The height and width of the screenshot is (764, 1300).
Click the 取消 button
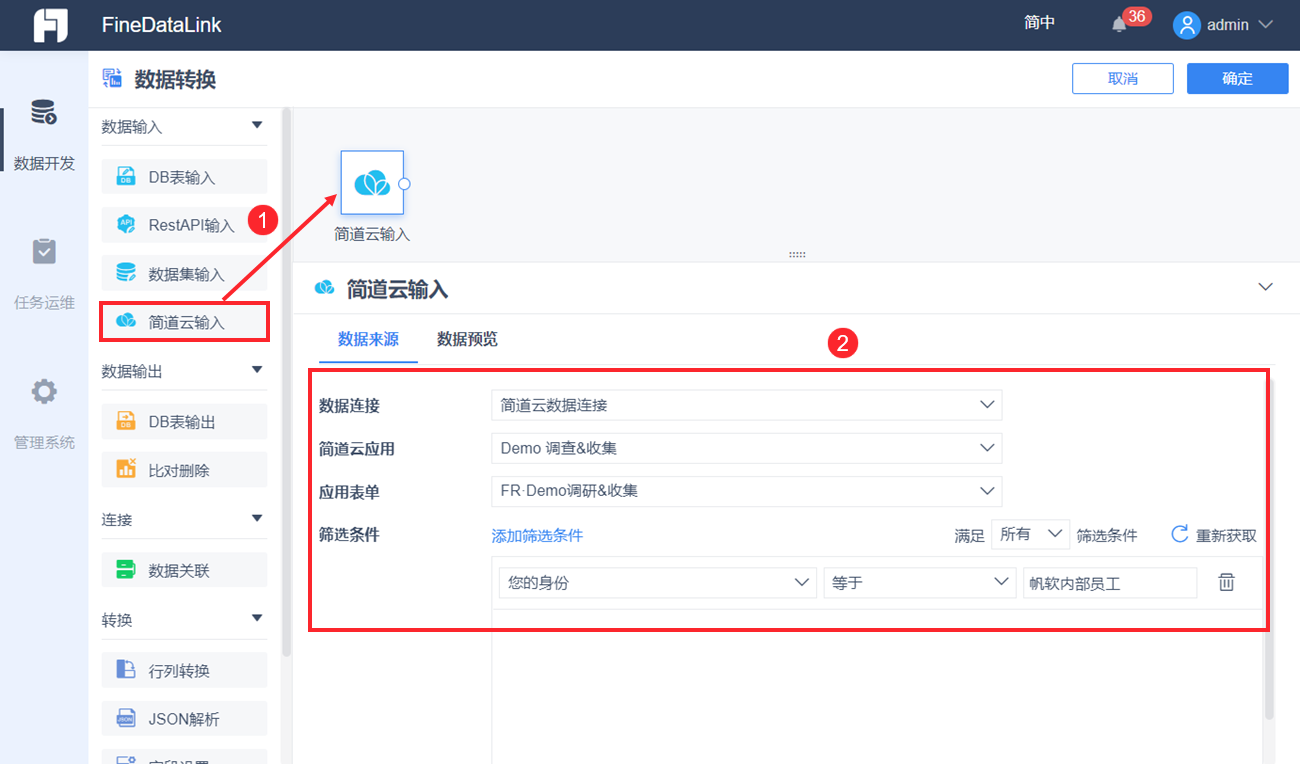click(x=1123, y=79)
